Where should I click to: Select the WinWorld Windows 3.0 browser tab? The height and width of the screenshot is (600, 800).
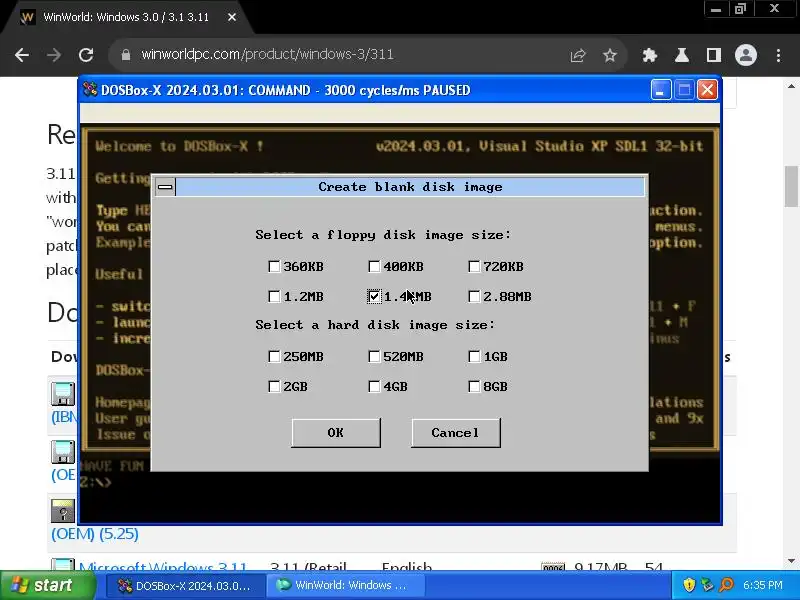(127, 17)
